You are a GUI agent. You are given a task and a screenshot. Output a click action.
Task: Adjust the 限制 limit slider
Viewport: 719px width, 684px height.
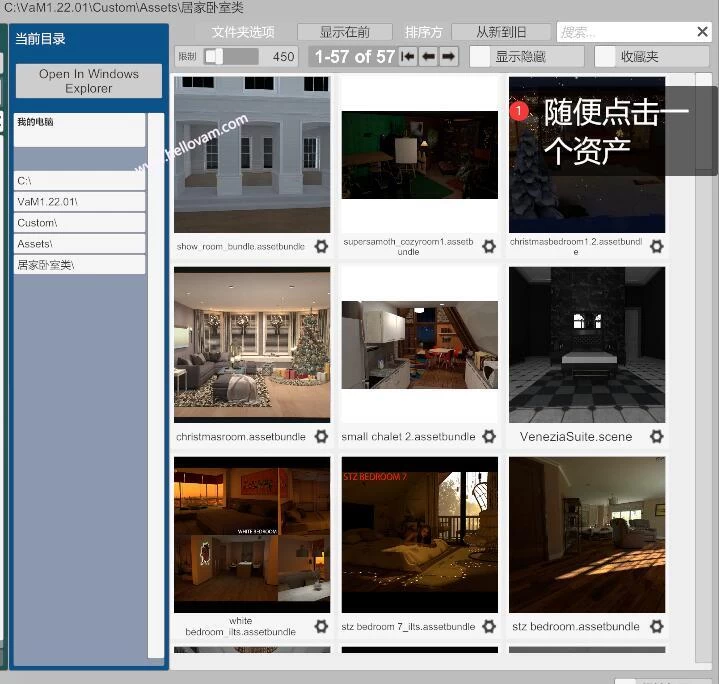214,57
